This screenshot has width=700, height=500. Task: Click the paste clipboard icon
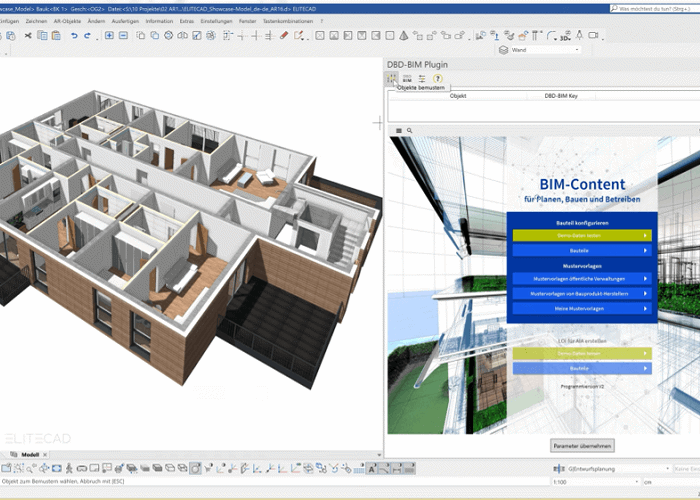click(x=56, y=35)
